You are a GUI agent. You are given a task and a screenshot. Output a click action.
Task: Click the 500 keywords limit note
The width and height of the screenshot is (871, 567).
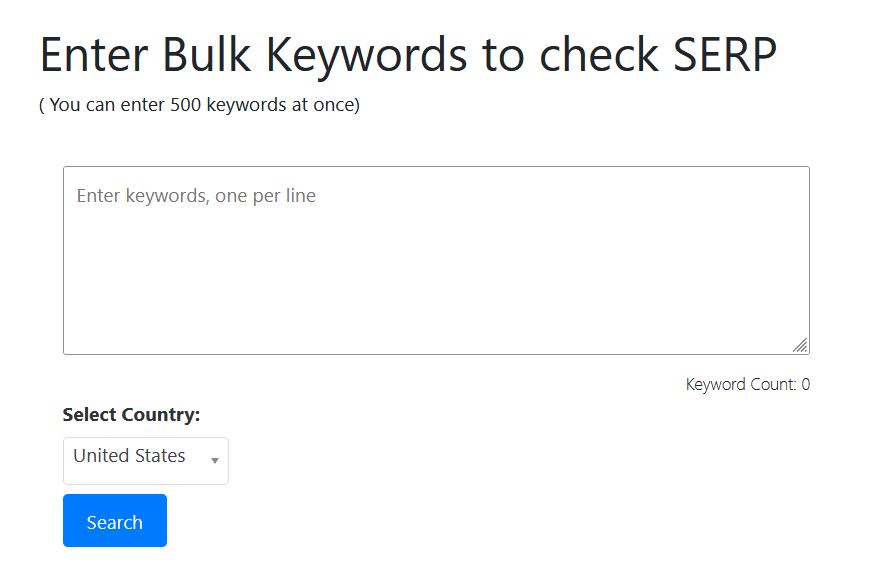199,105
